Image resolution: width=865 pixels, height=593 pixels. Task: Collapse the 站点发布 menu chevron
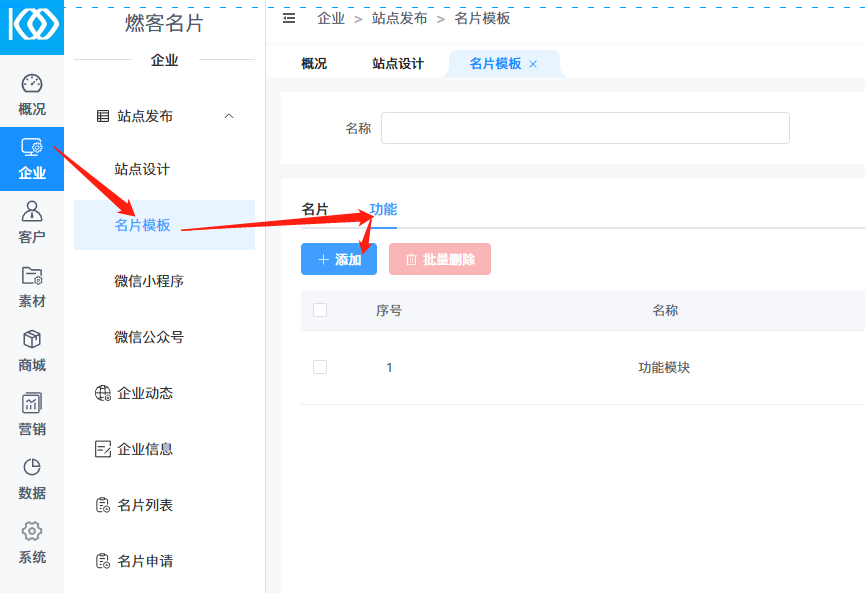(229, 116)
